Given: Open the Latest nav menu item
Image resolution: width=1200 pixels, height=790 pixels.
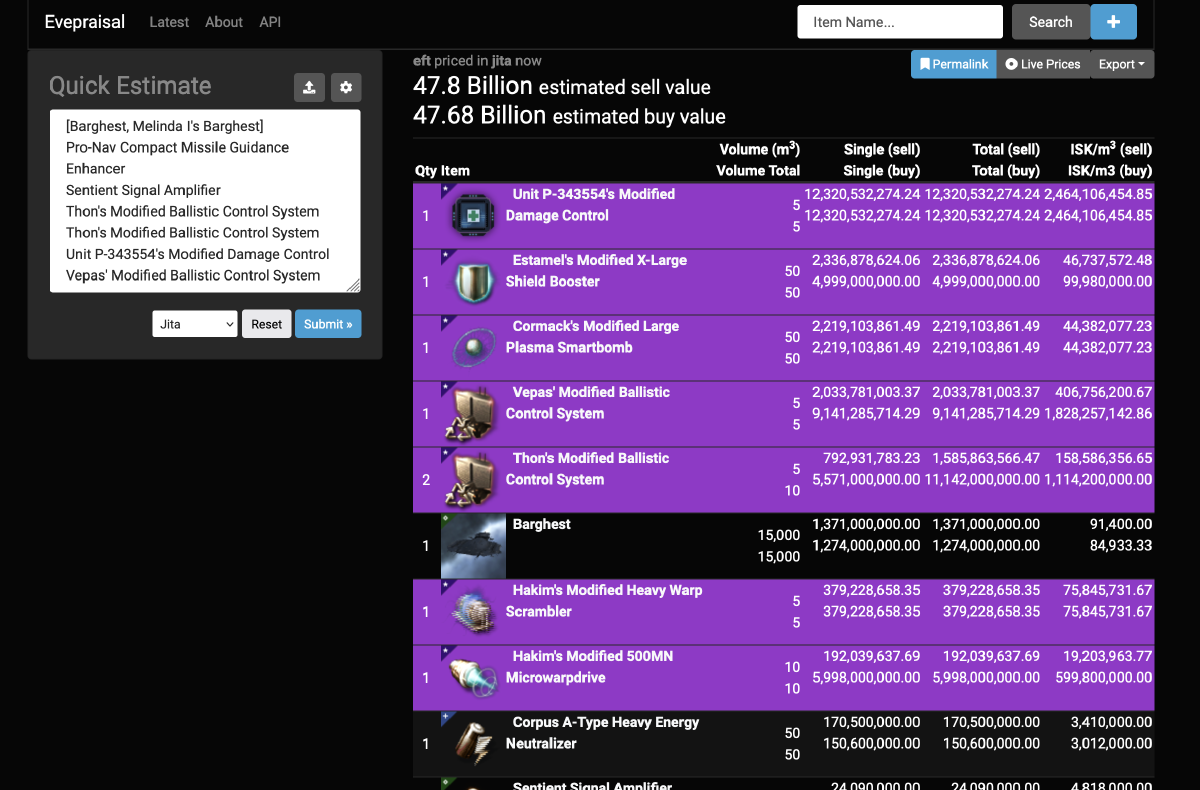Looking at the screenshot, I should pyautogui.click(x=169, y=22).
